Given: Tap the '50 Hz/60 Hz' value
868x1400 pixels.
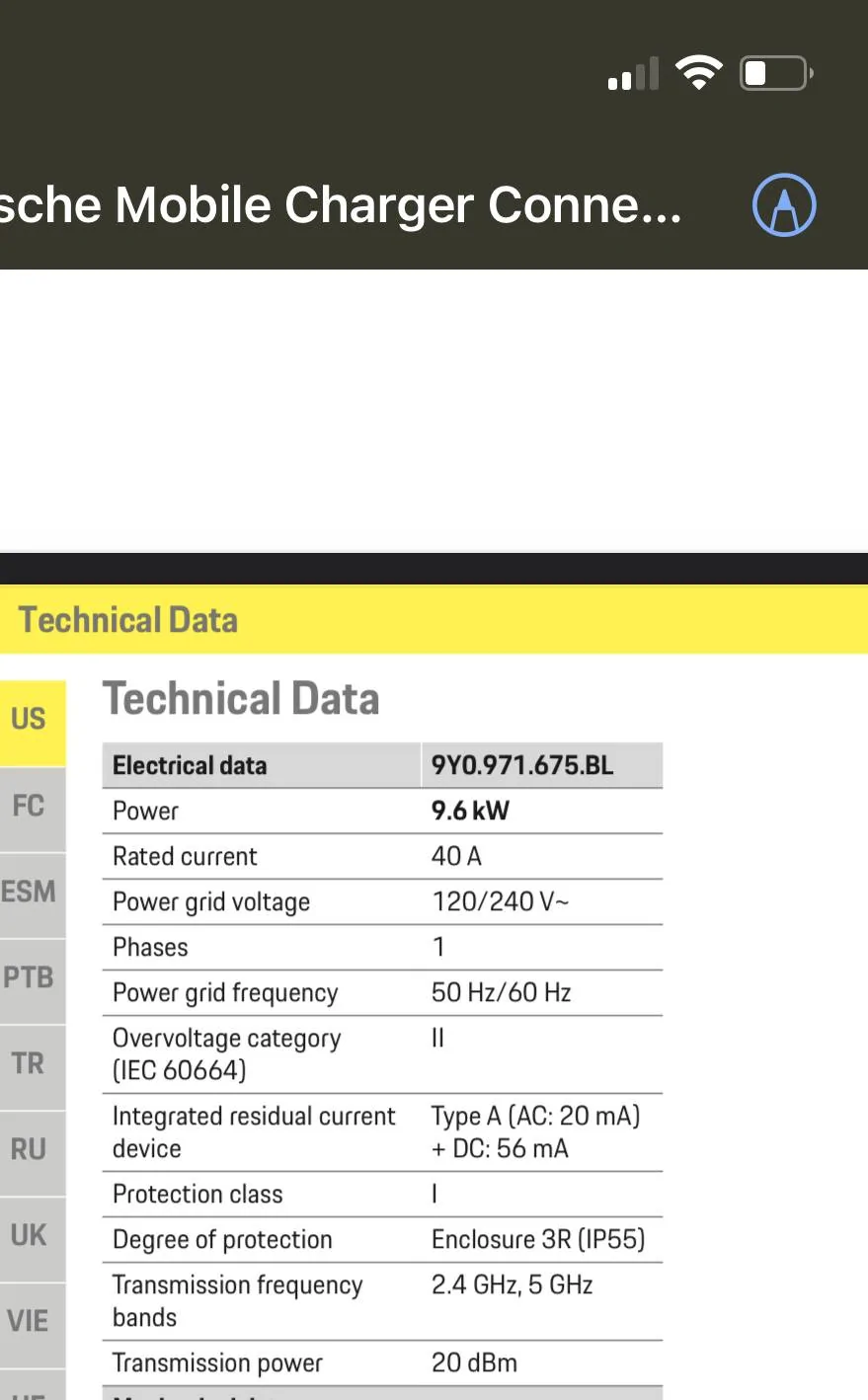Looking at the screenshot, I should [502, 993].
